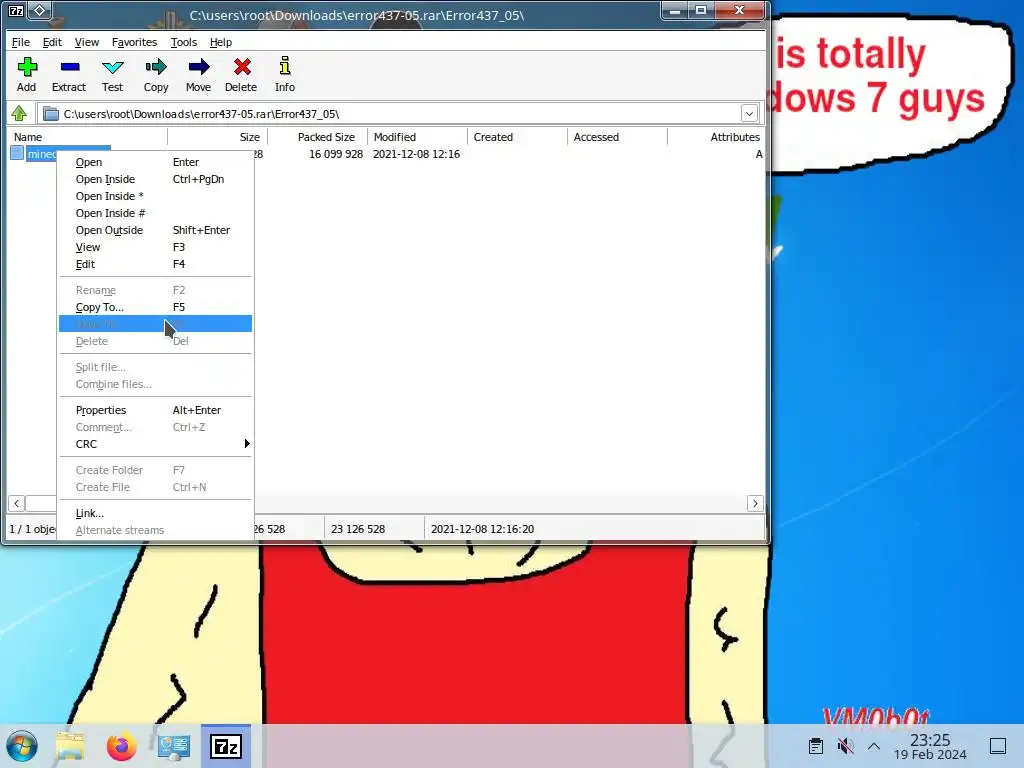Viewport: 1024px width, 768px height.
Task: Choose Link... in context menu
Action: pos(155,513)
